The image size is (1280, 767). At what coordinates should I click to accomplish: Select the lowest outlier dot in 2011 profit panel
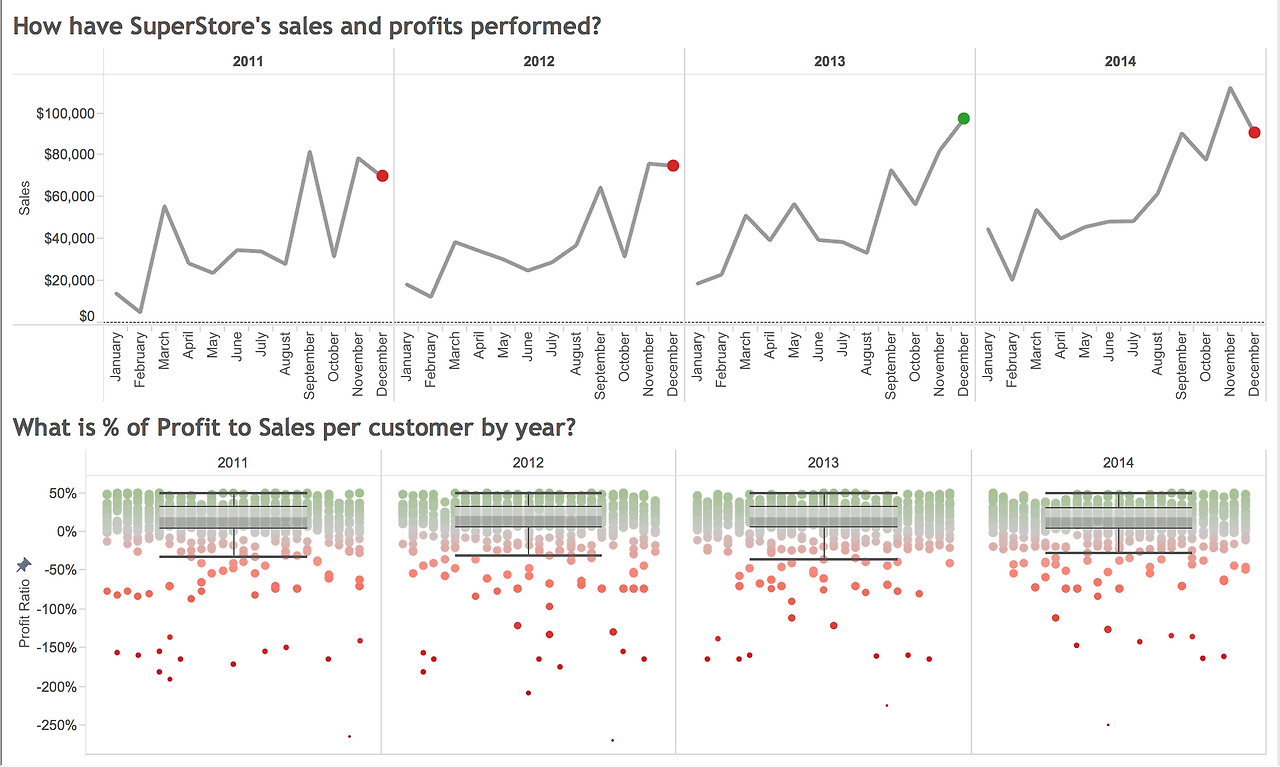click(349, 736)
